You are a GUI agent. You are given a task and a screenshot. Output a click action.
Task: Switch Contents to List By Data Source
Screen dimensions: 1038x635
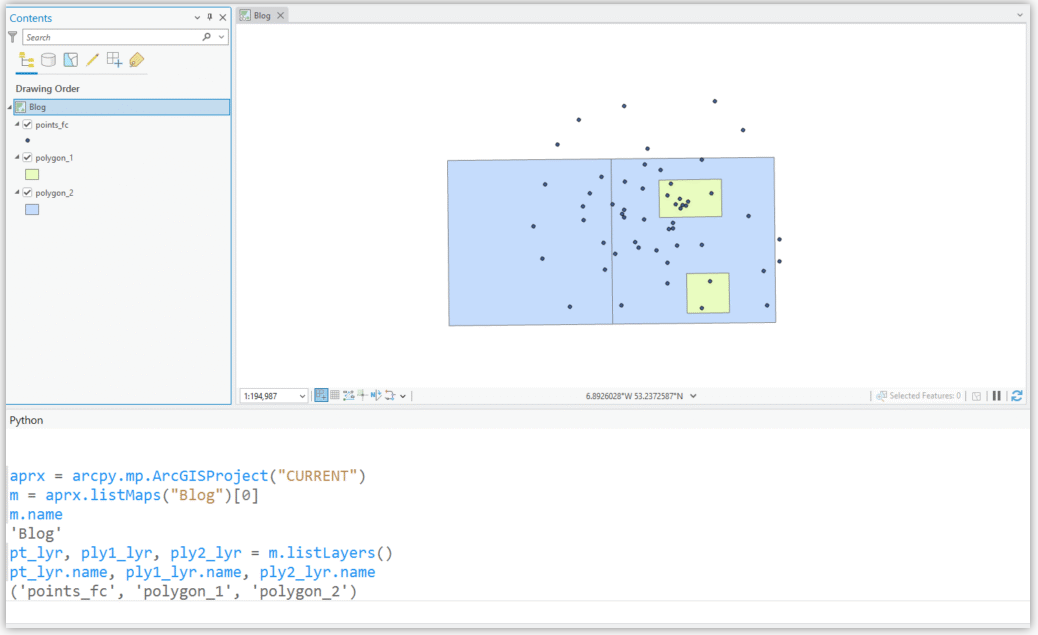[47, 60]
